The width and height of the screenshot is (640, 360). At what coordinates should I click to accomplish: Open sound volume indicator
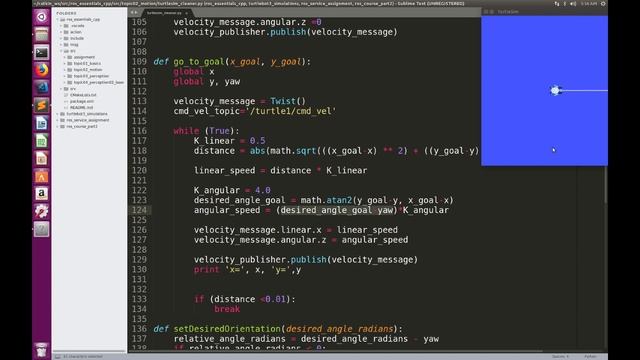pos(573,4)
